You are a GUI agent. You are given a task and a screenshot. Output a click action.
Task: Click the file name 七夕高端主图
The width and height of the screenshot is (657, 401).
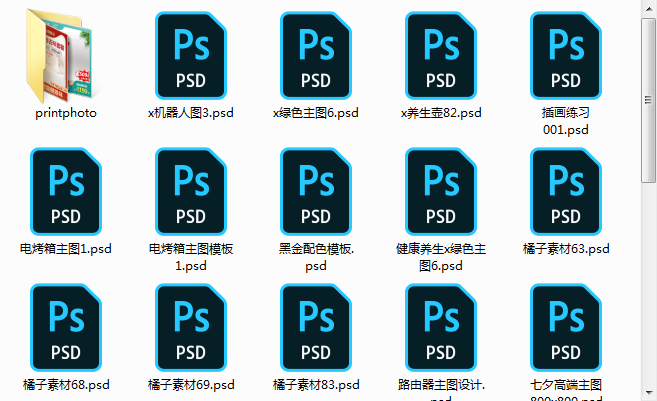click(566, 385)
